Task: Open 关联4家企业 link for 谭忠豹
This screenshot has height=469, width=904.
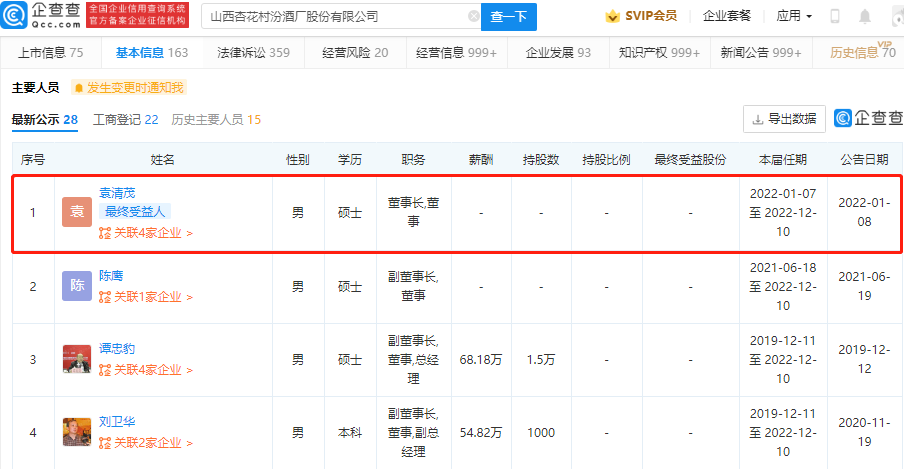Action: [153, 370]
